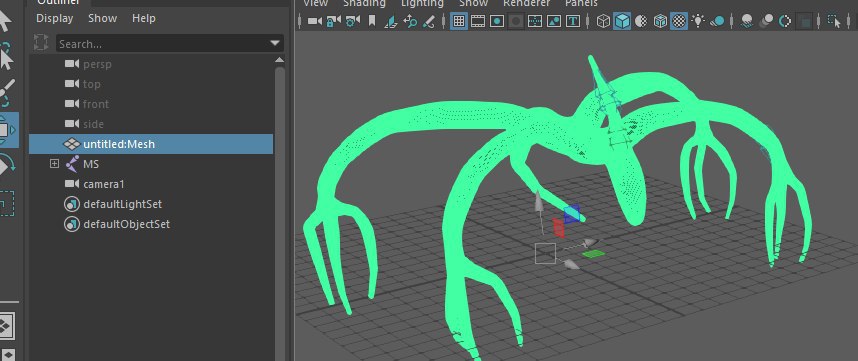Viewport: 858px width, 361px height.
Task: Click the filter icon left of Search
Action: (41, 43)
